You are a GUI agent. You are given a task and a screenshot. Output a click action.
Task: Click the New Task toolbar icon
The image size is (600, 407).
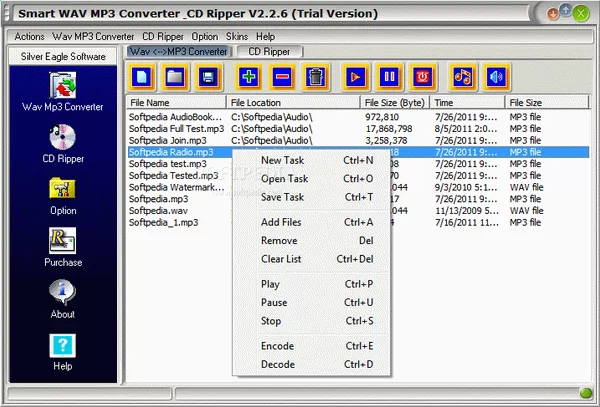pyautogui.click(x=143, y=76)
